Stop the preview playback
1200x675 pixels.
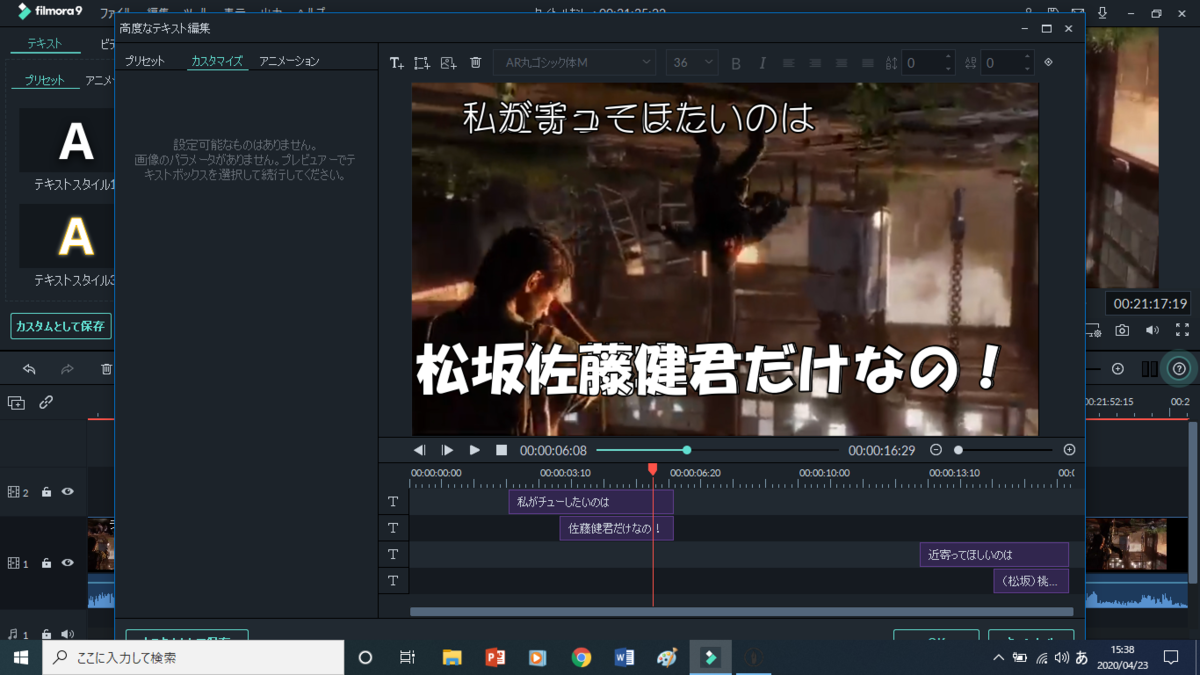pyautogui.click(x=502, y=451)
